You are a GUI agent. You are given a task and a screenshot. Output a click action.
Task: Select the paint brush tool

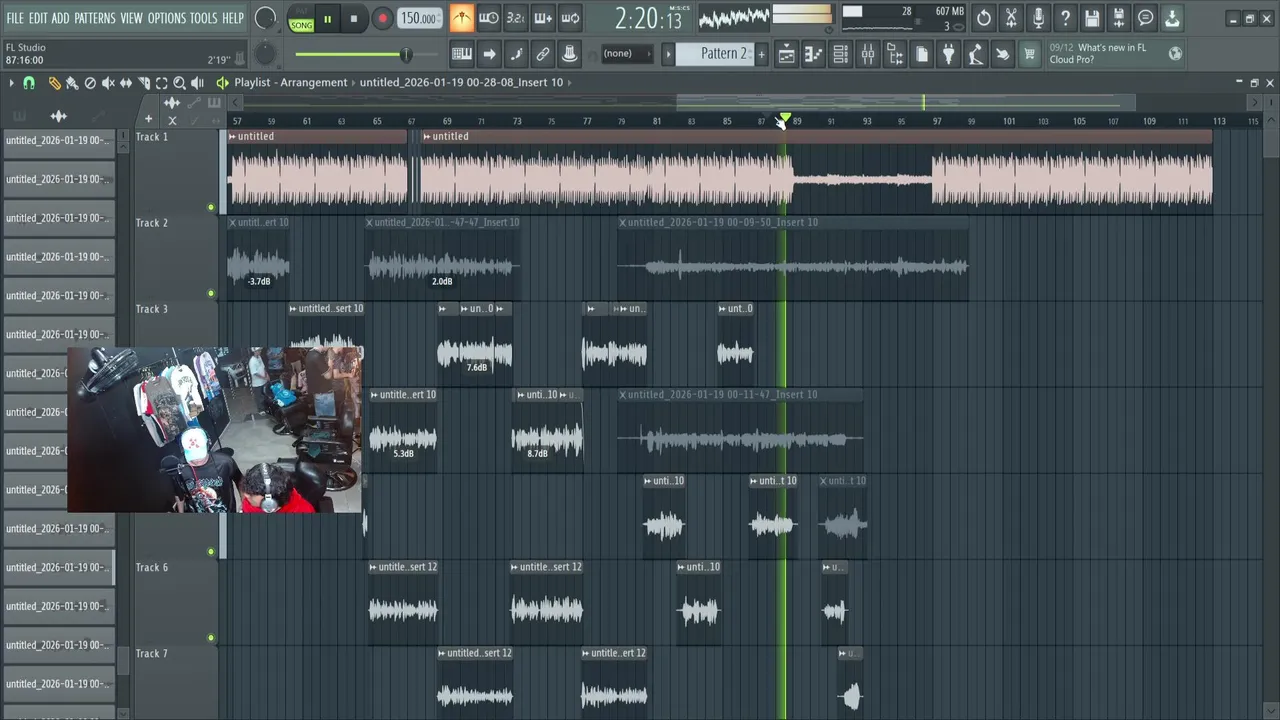(x=72, y=83)
